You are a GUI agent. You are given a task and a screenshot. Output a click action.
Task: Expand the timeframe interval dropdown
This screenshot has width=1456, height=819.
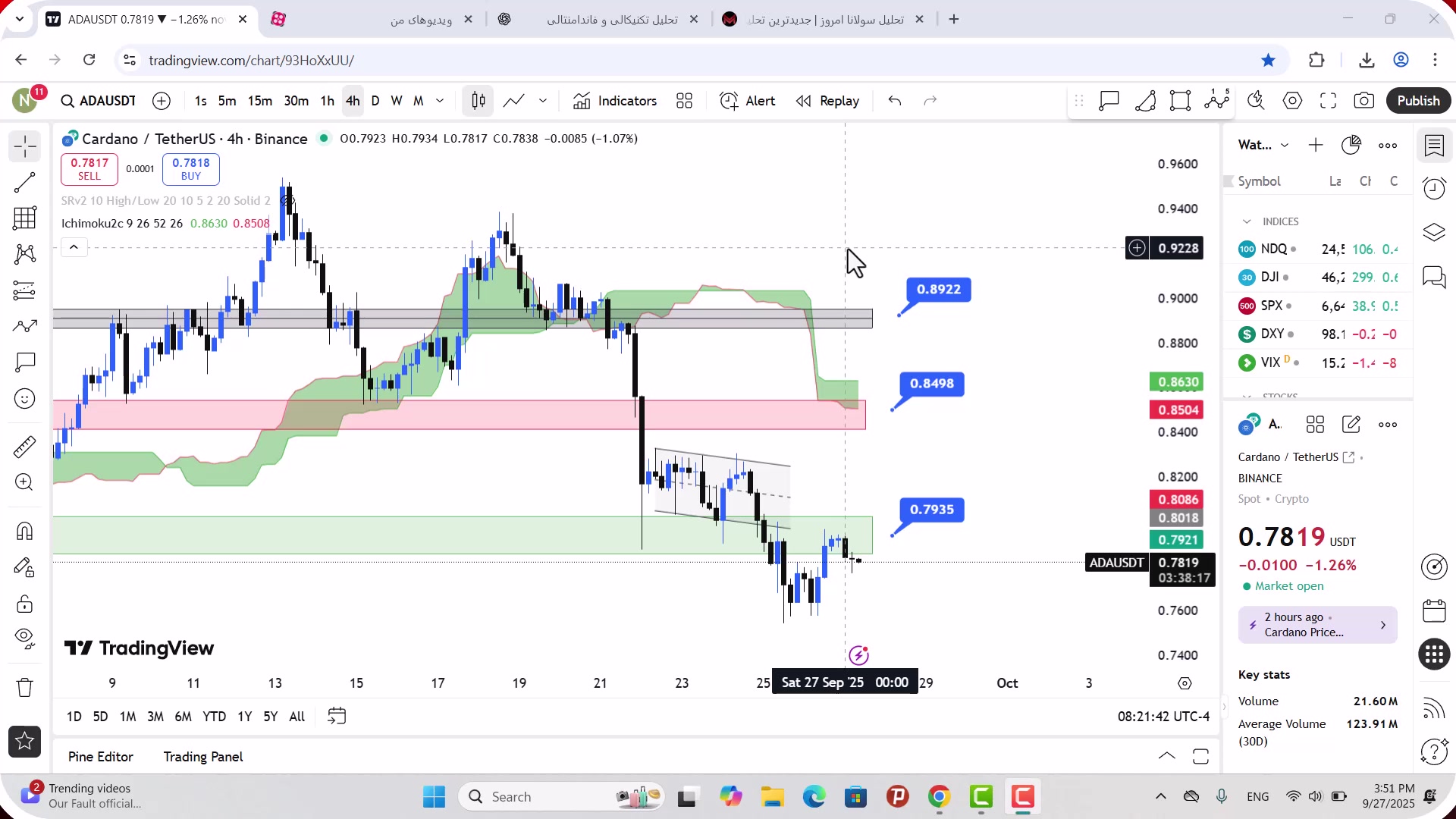[440, 101]
